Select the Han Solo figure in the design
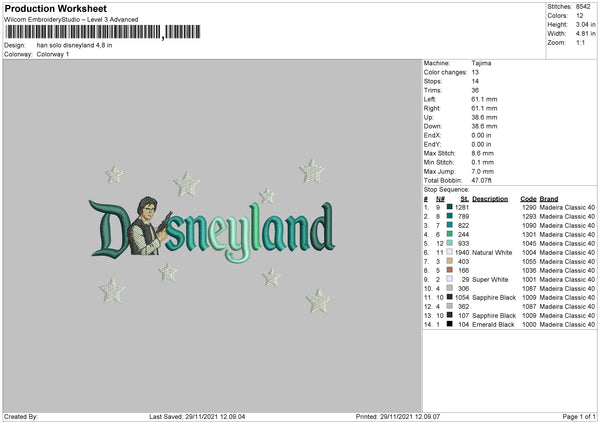600x424 pixels. (x=149, y=226)
